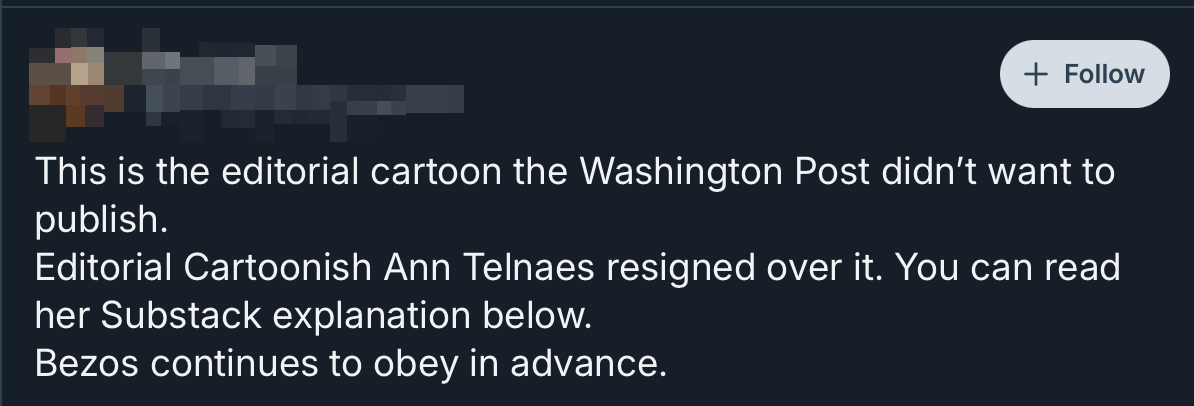Click the words "Editorial Cartoonish"
This screenshot has height=406, width=1194.
[203, 267]
